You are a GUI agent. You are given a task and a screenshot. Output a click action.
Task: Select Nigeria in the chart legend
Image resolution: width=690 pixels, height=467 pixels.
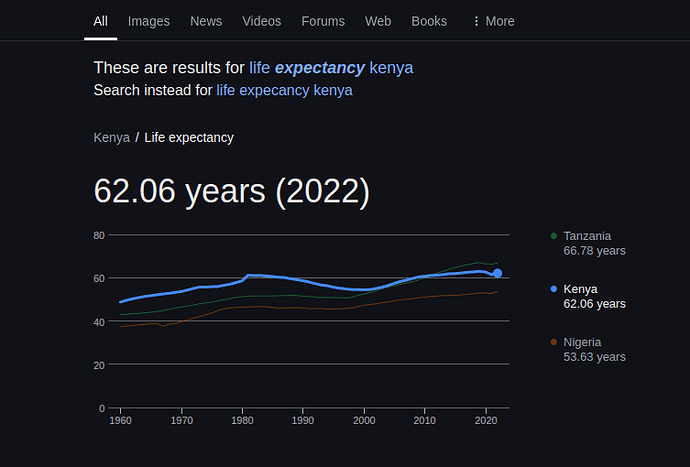click(x=594, y=349)
